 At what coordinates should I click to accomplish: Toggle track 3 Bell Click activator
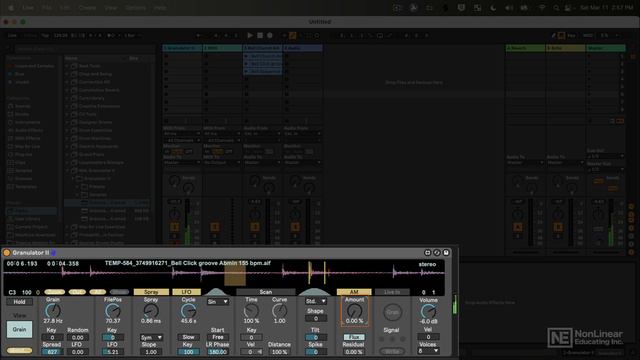pos(255,227)
